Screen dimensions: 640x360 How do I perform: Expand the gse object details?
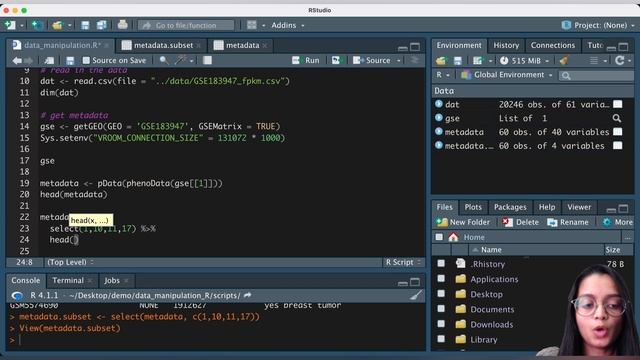[439, 118]
